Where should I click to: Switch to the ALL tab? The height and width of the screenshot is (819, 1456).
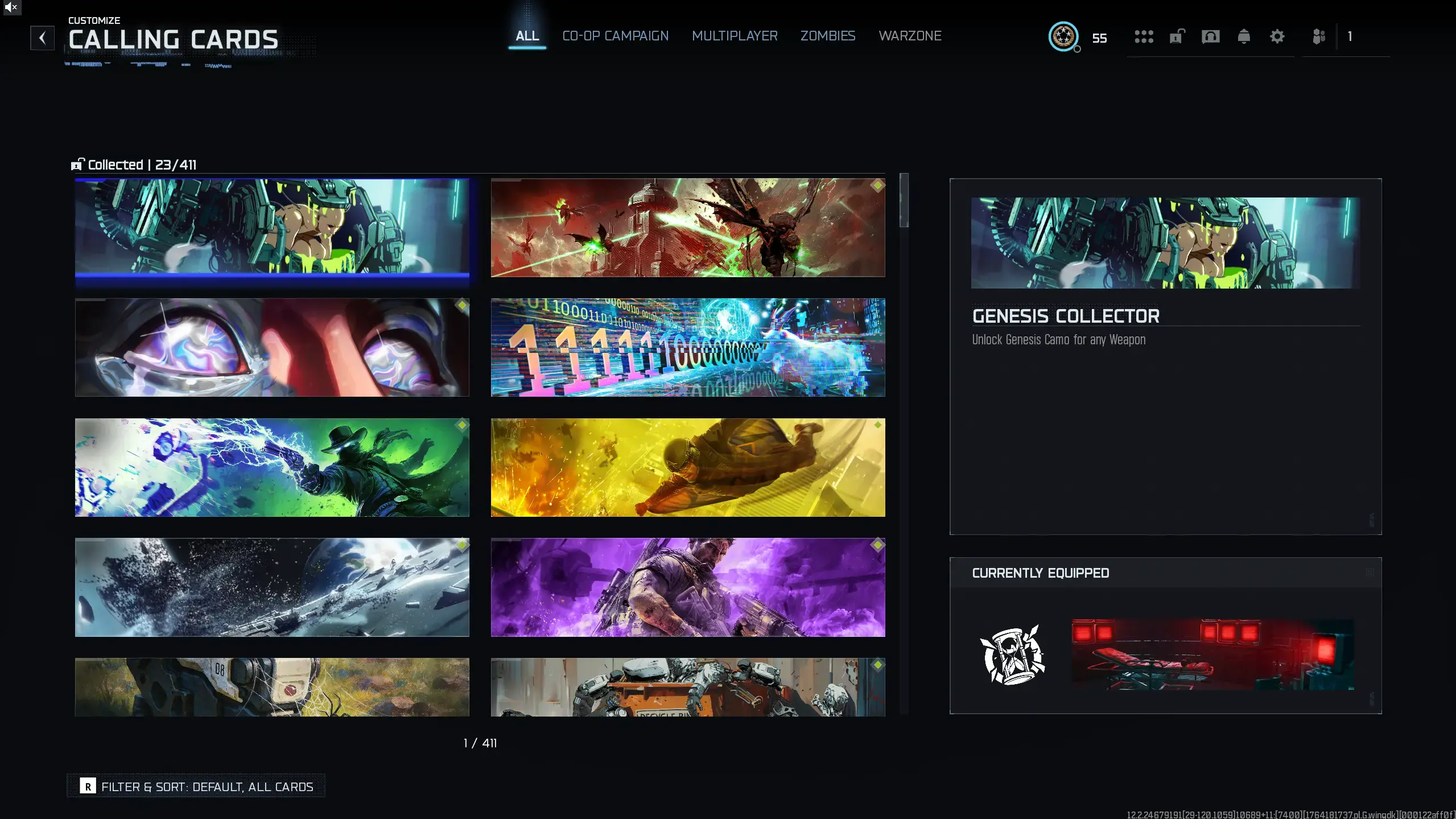[x=527, y=36]
